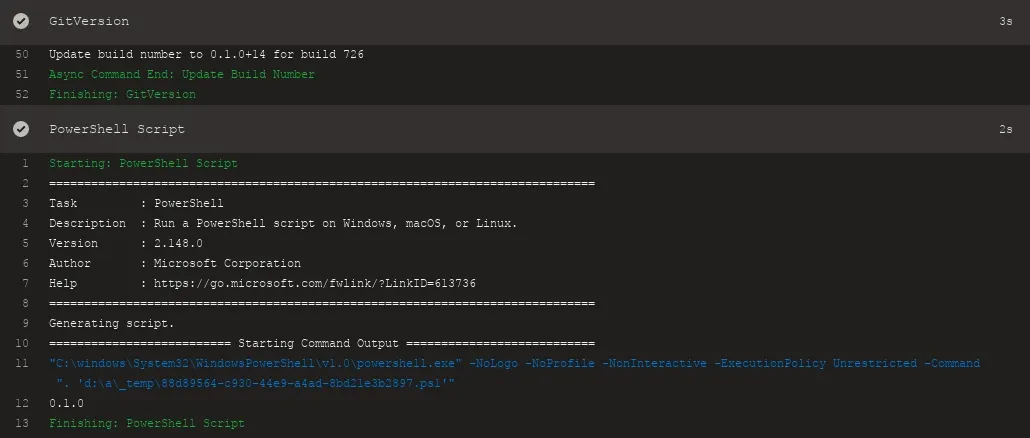The width and height of the screenshot is (1030, 438).
Task: Click the 'Update build number to 0.1.0+14' line
Action: (x=206, y=54)
